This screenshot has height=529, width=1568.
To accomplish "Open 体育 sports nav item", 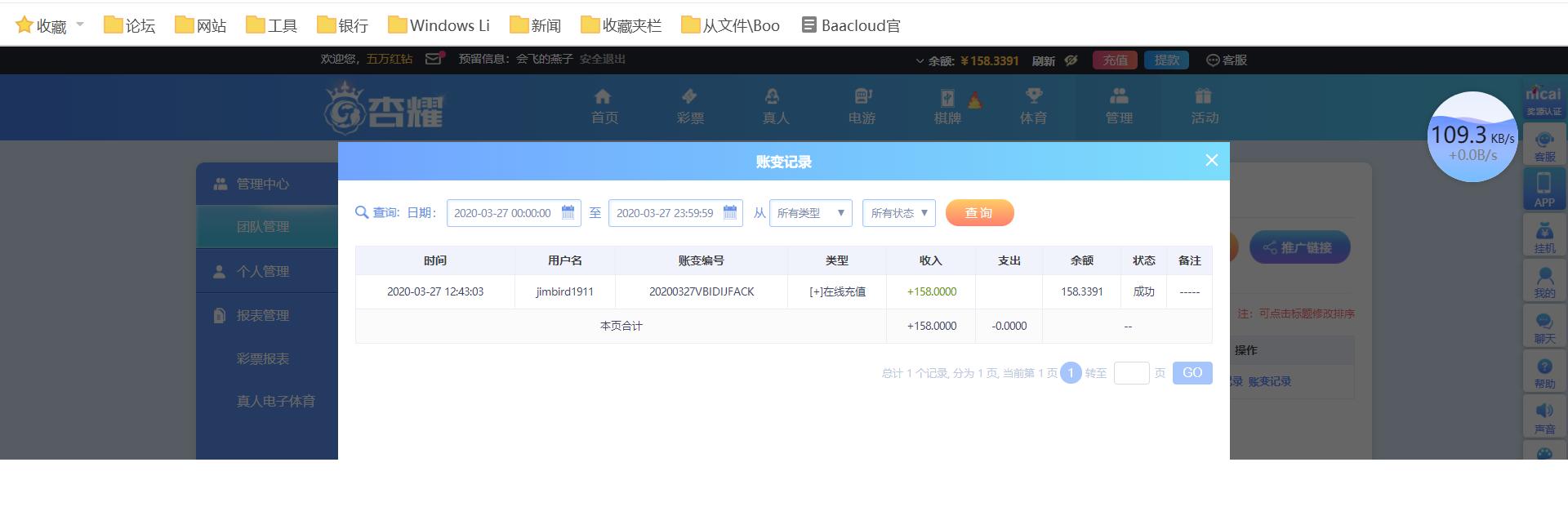I will click(x=1033, y=107).
